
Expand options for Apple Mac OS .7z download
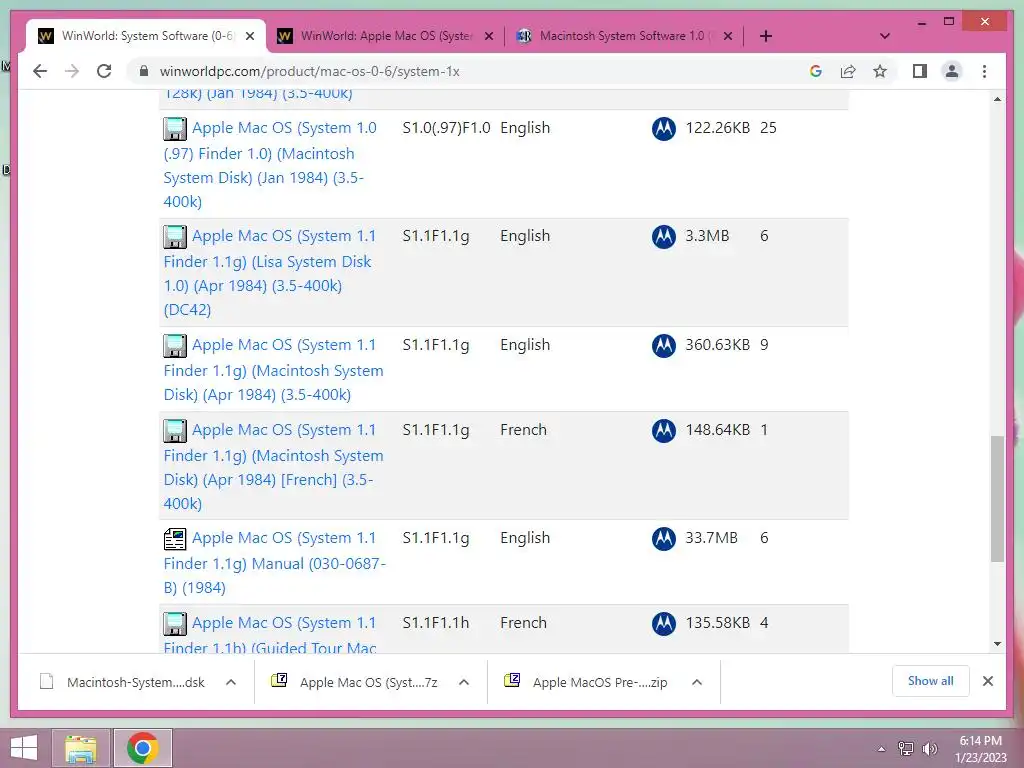tap(464, 682)
